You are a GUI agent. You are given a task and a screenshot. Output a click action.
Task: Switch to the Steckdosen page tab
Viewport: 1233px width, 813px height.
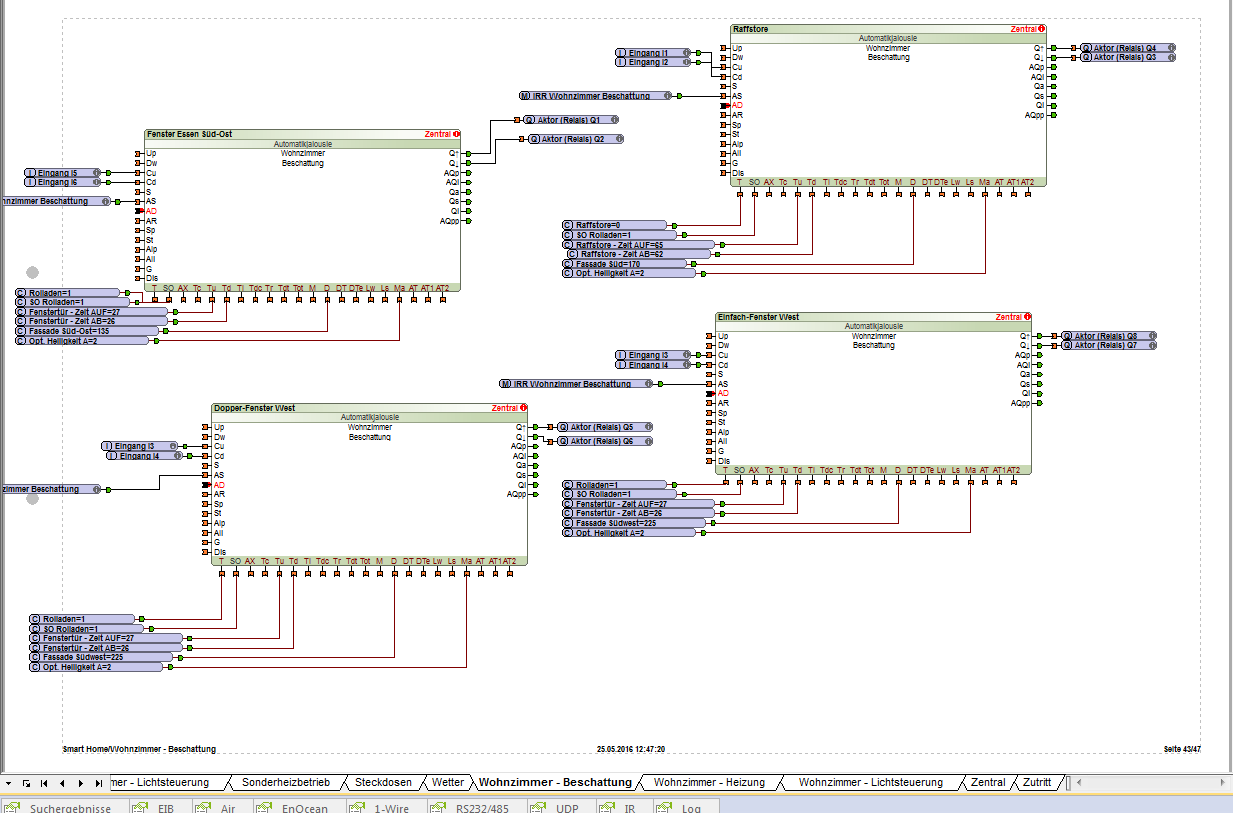point(383,782)
